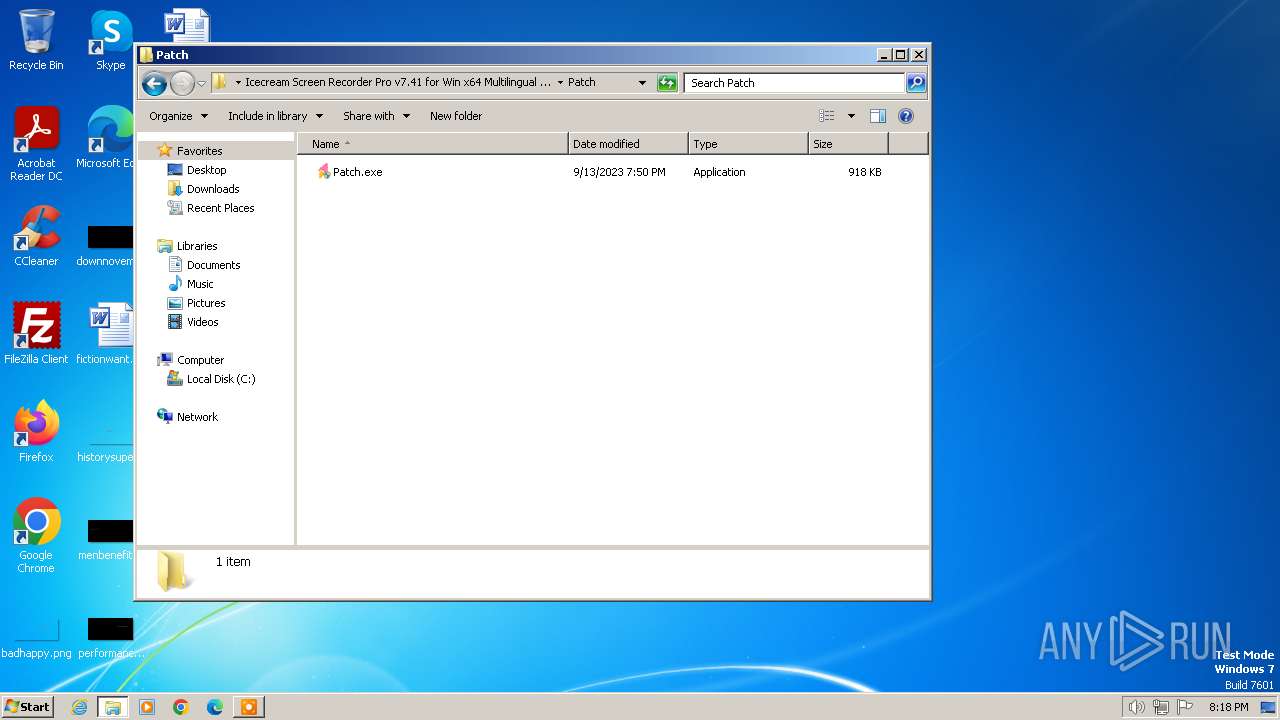Screen dimensions: 1280x720
Task: Open the Pictures library
Action: tap(206, 303)
